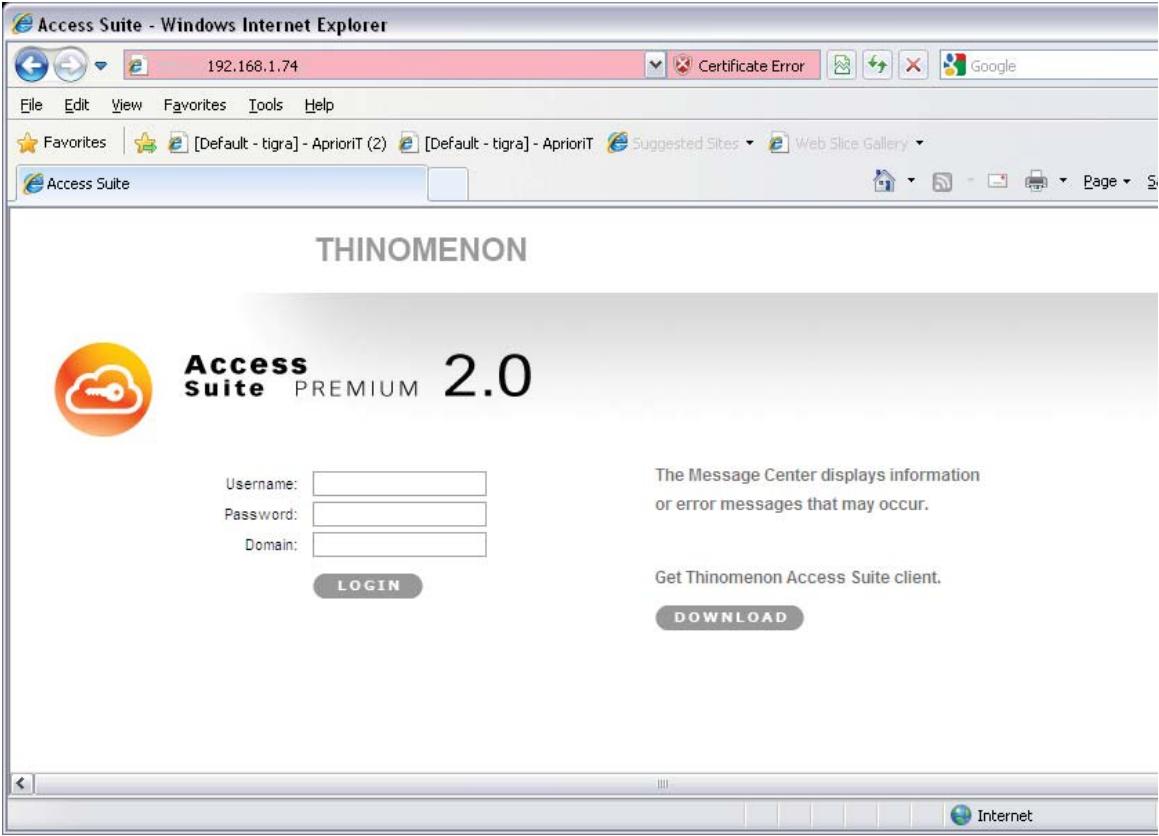The image size is (1159, 836).
Task: Open the Favorites star button
Action: point(62,142)
